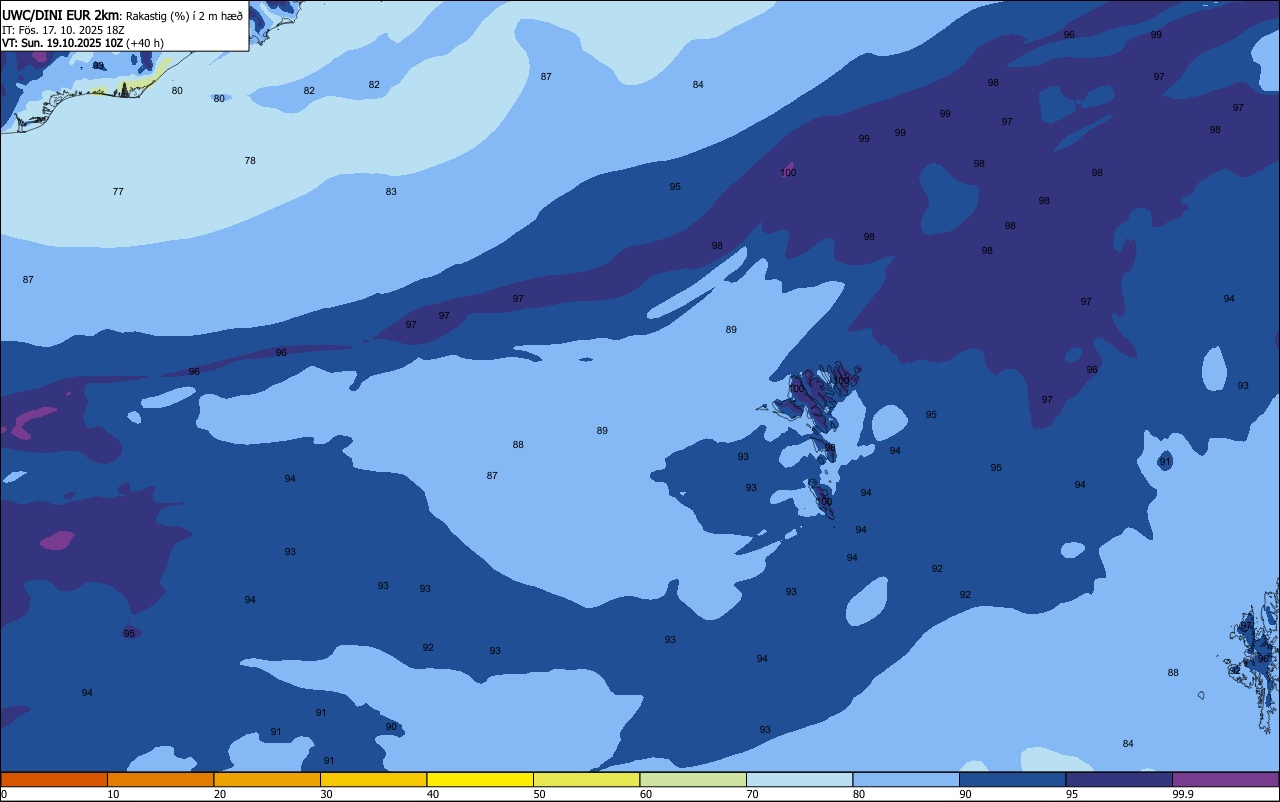Click the legend label '70' under the color bar
1280x802 pixels.
click(753, 794)
